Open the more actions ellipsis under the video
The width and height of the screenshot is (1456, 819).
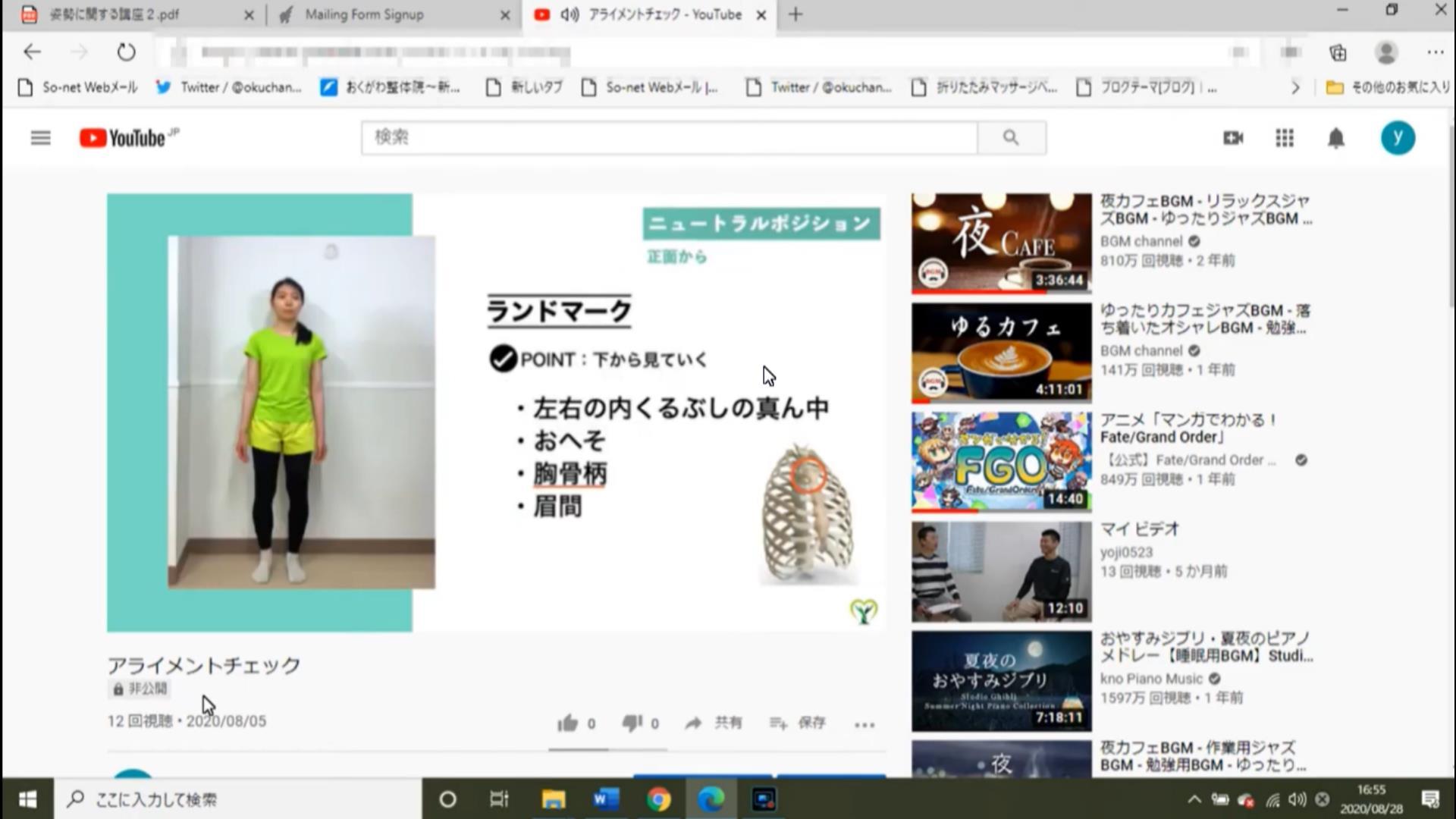click(x=864, y=725)
